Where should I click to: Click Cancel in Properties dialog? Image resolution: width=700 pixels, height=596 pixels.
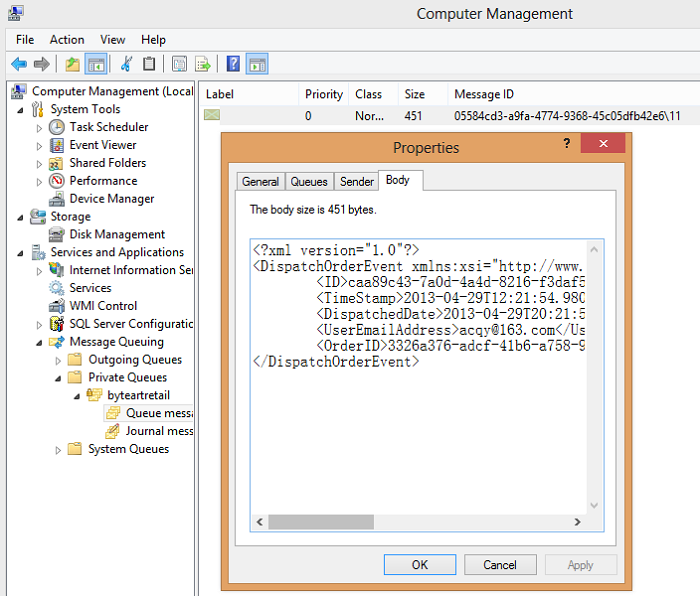(500, 565)
